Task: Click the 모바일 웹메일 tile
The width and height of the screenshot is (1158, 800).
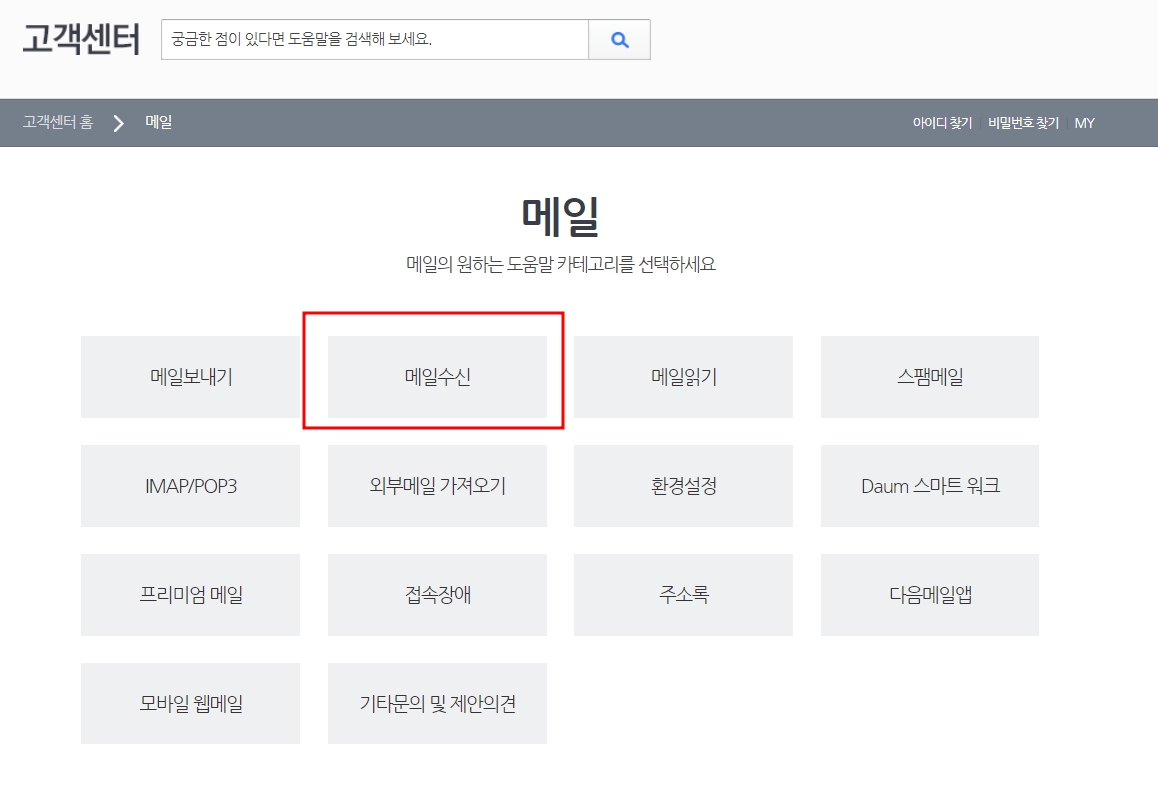Action: (190, 703)
